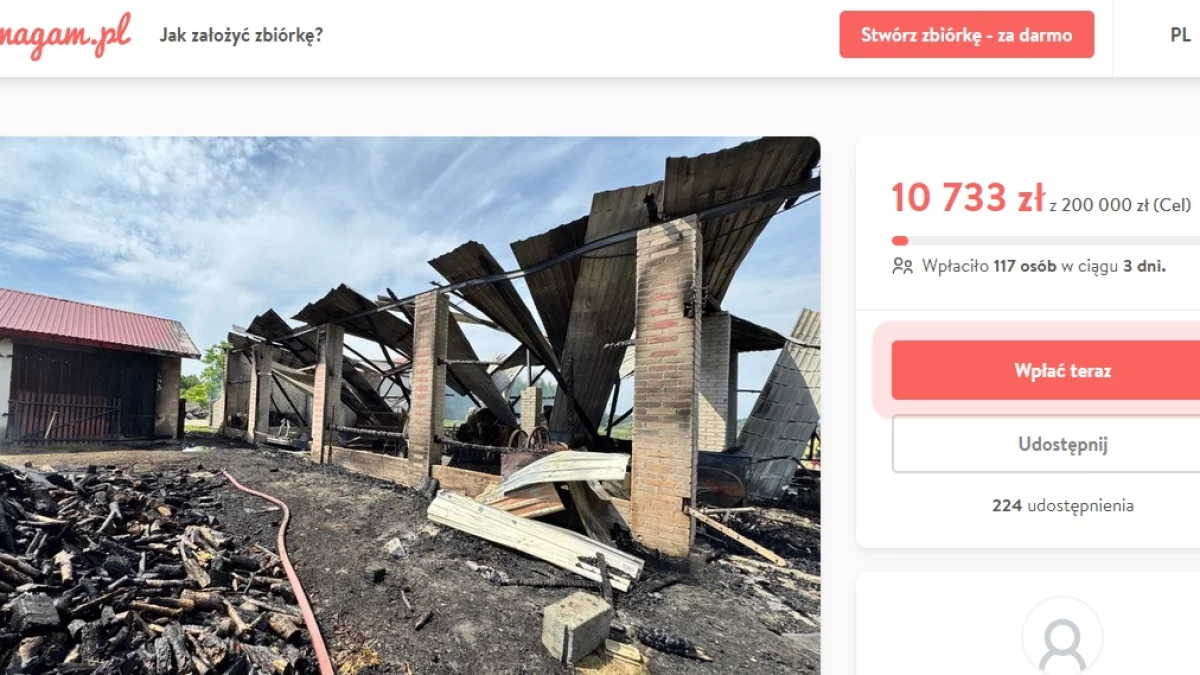This screenshot has height=675, width=1200.
Task: Share the fundraiser via 'Udostępnij' button
Action: click(1046, 444)
